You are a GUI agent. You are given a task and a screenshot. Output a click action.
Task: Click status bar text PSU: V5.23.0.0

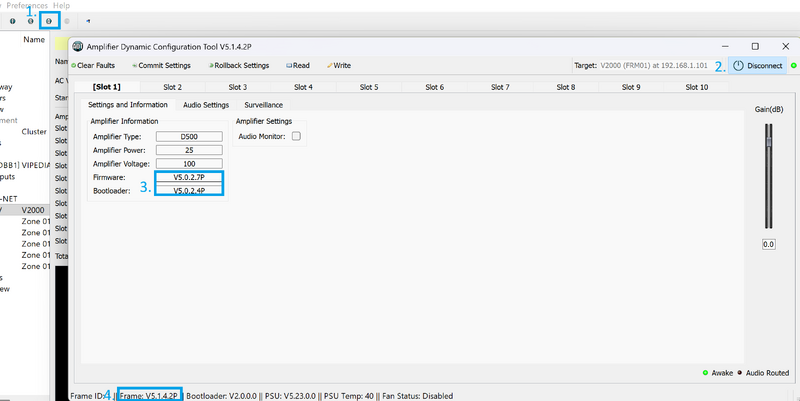290,396
